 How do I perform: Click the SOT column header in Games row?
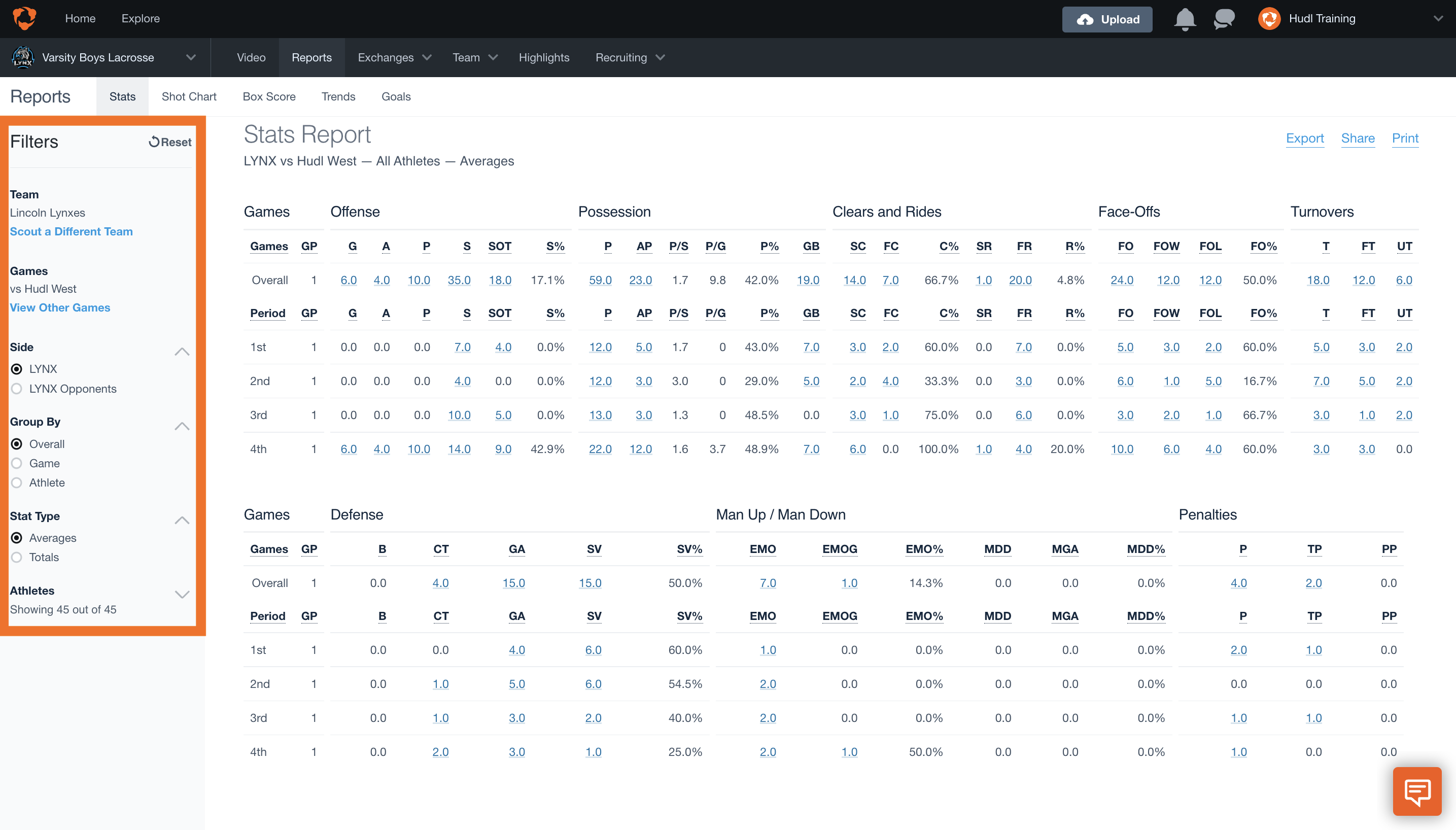[500, 246]
